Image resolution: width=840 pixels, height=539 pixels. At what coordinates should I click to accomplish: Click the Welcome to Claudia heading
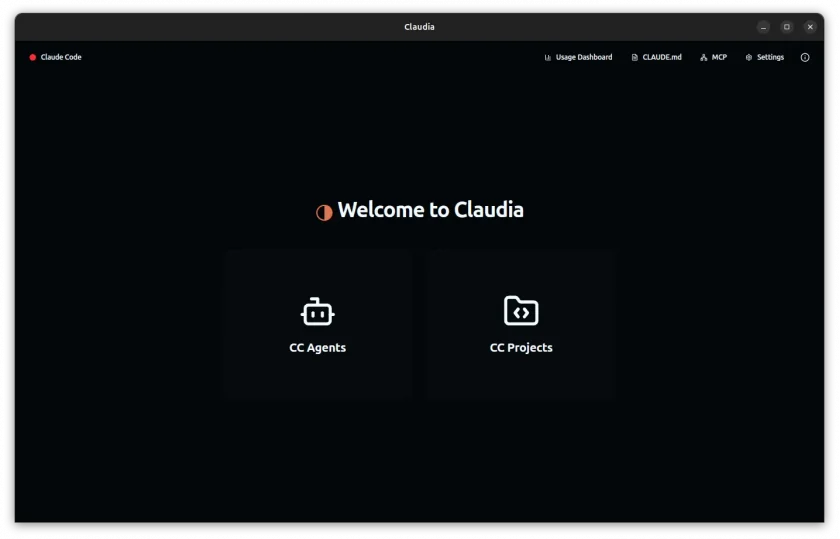click(x=430, y=210)
